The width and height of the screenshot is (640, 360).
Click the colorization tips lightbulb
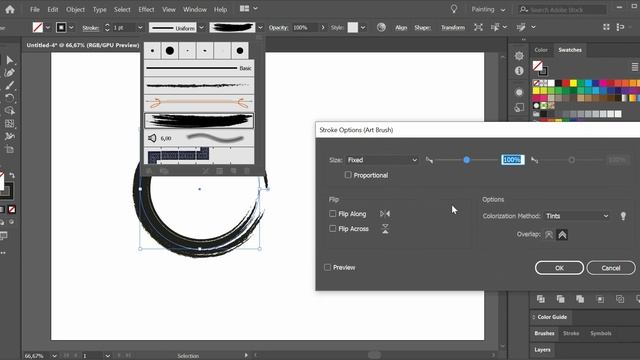tap(623, 216)
